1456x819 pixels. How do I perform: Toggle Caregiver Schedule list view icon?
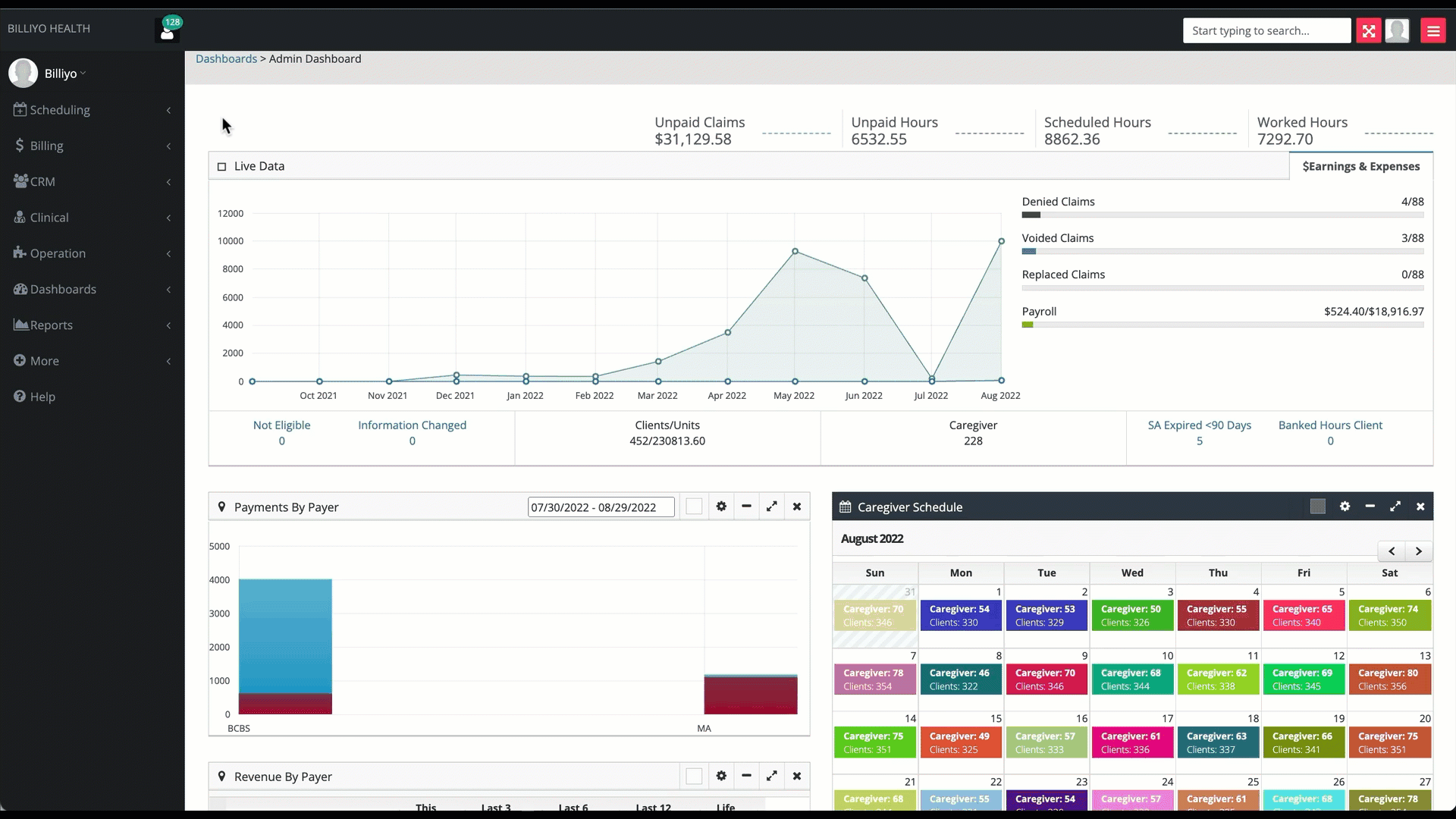1318,507
